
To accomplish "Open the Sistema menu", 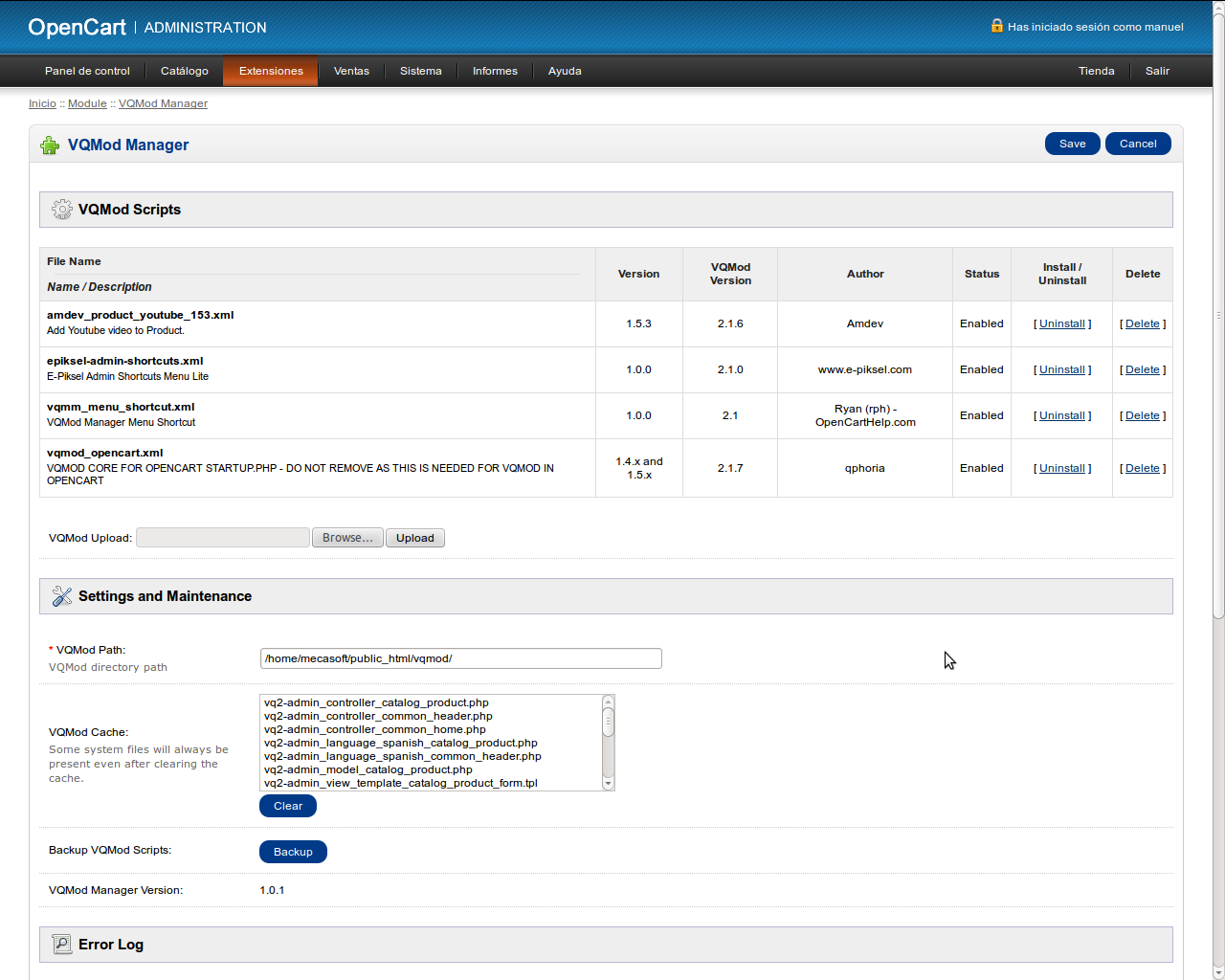I will coord(421,71).
